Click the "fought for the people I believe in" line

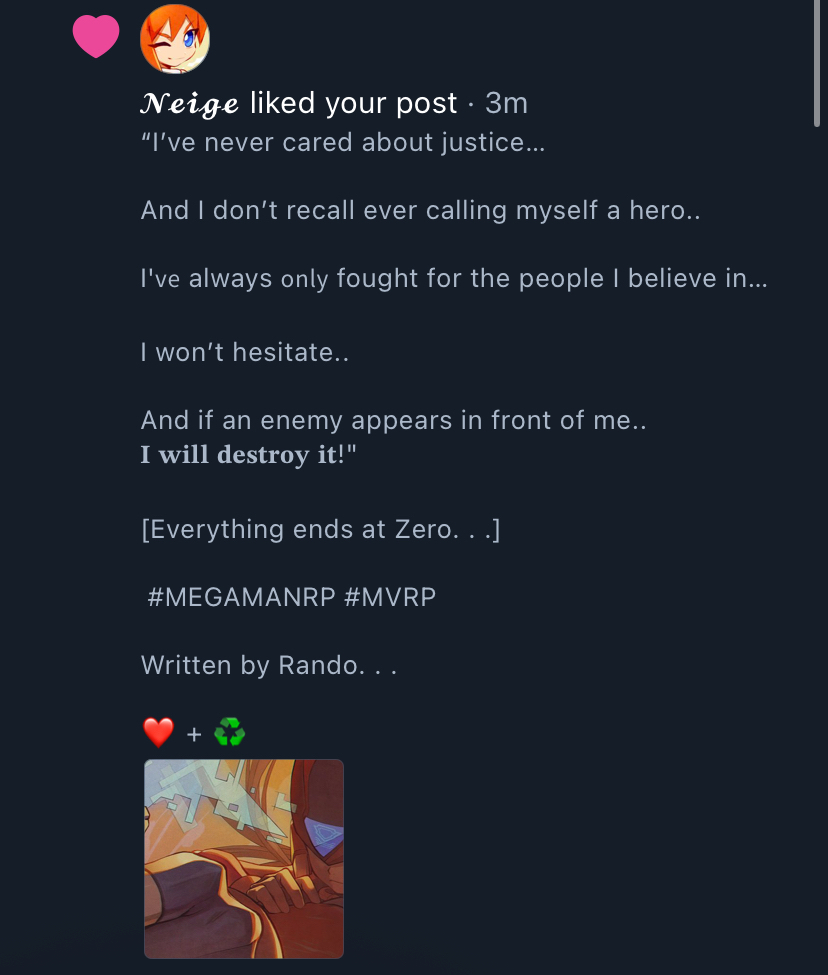coord(454,278)
